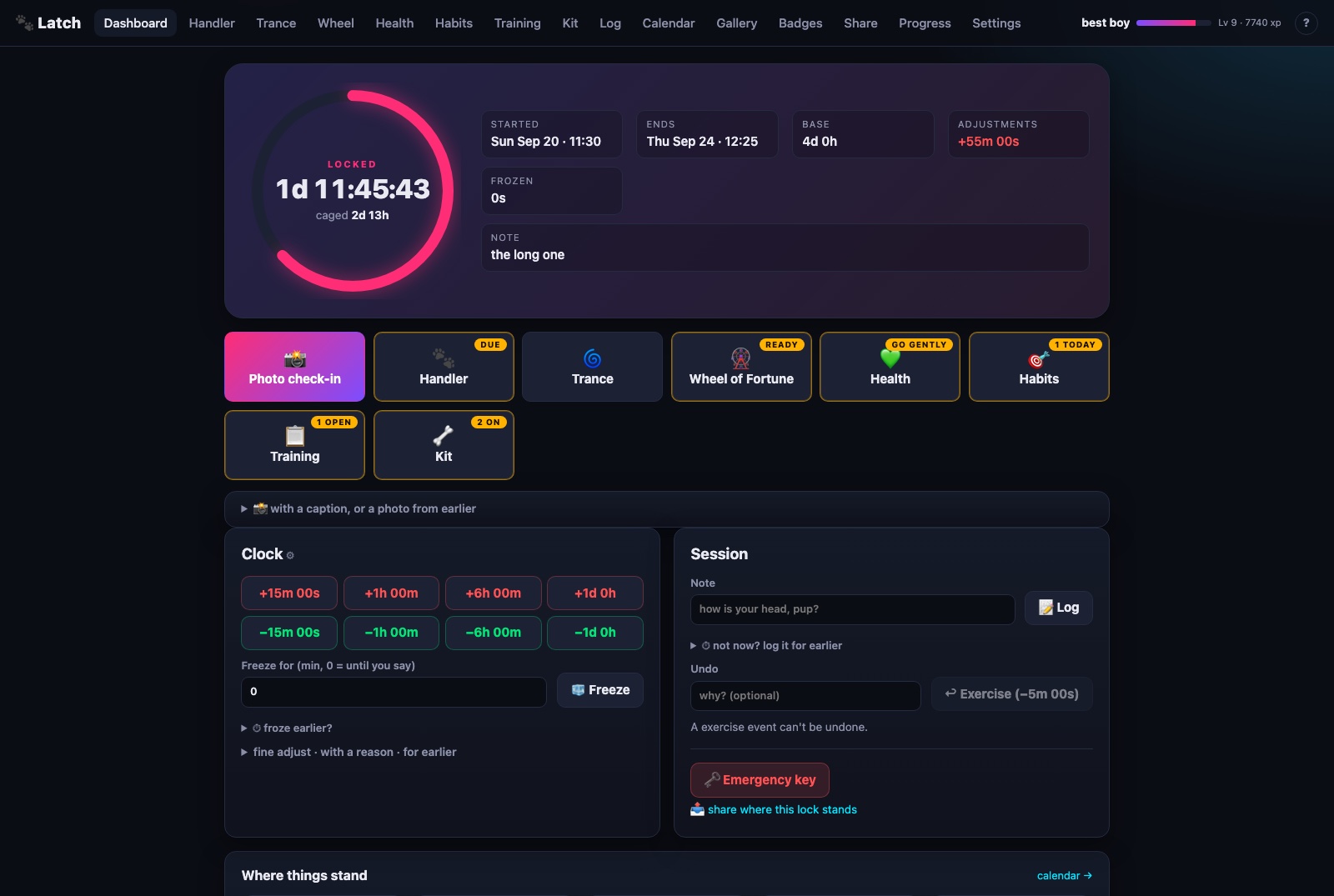Image resolution: width=1334 pixels, height=896 pixels.
Task: Click the paw icon on Handler card
Action: tap(444, 358)
